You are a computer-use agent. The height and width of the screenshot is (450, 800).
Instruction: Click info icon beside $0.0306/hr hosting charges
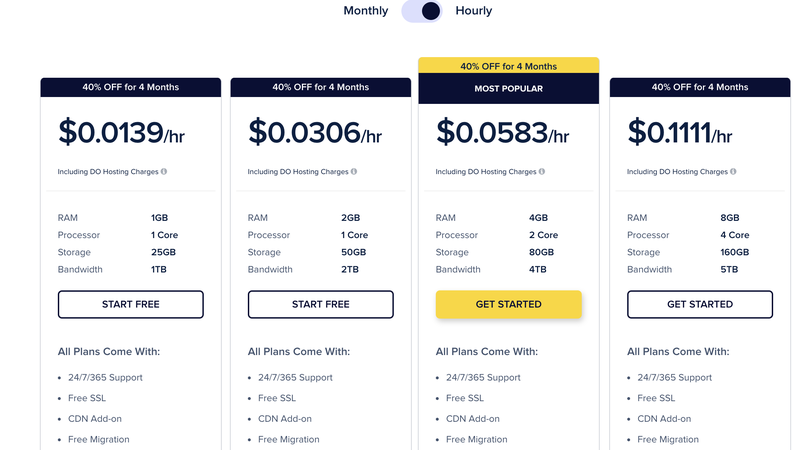coord(354,171)
